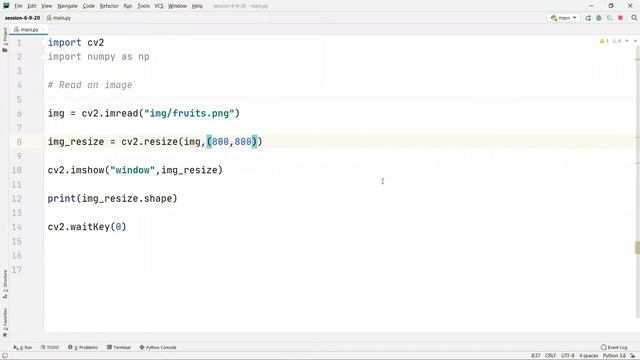The image size is (640, 360).
Task: Click the yellow warning inspection indicator
Action: (x=604, y=41)
